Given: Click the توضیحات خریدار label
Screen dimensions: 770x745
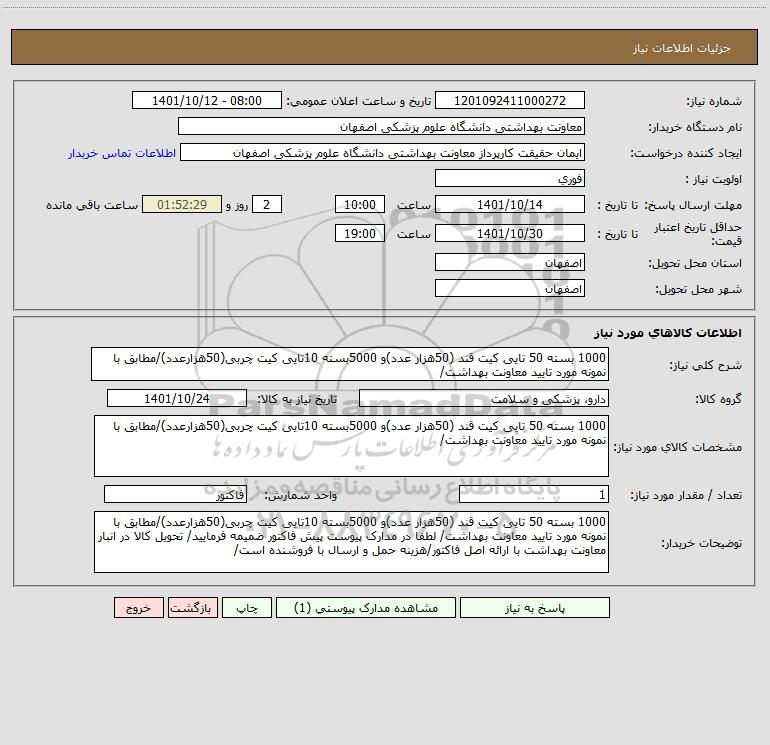Looking at the screenshot, I should click(x=702, y=544).
